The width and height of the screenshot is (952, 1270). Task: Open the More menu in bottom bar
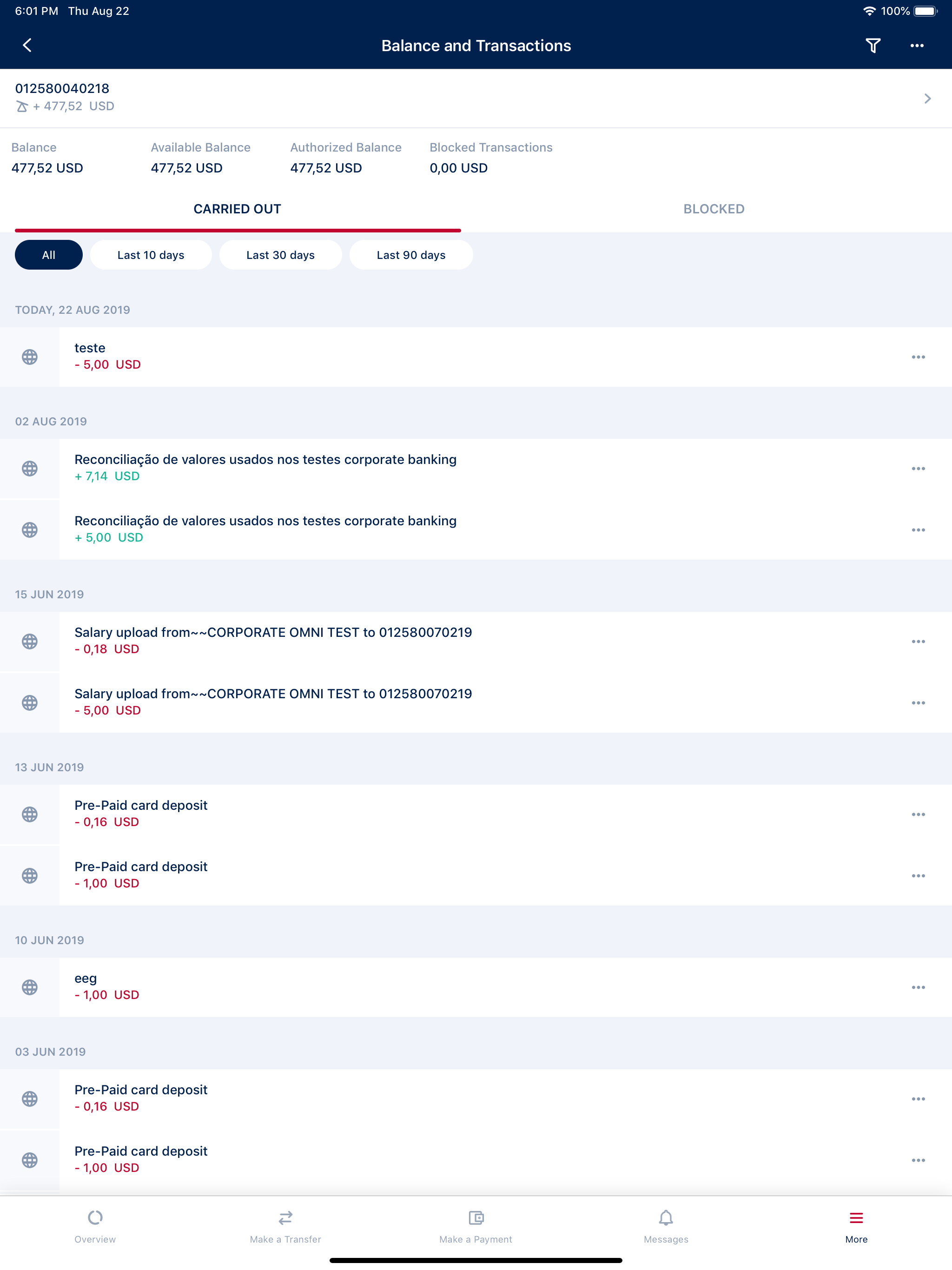[x=856, y=1227]
